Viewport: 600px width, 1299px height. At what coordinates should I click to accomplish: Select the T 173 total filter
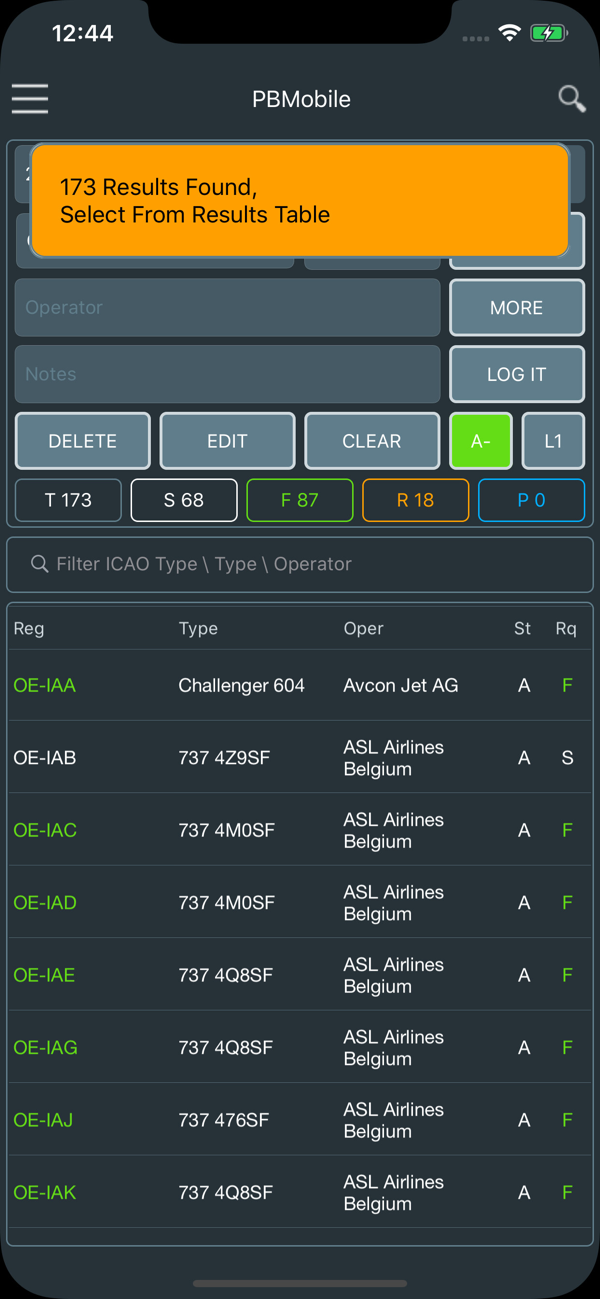(x=68, y=500)
